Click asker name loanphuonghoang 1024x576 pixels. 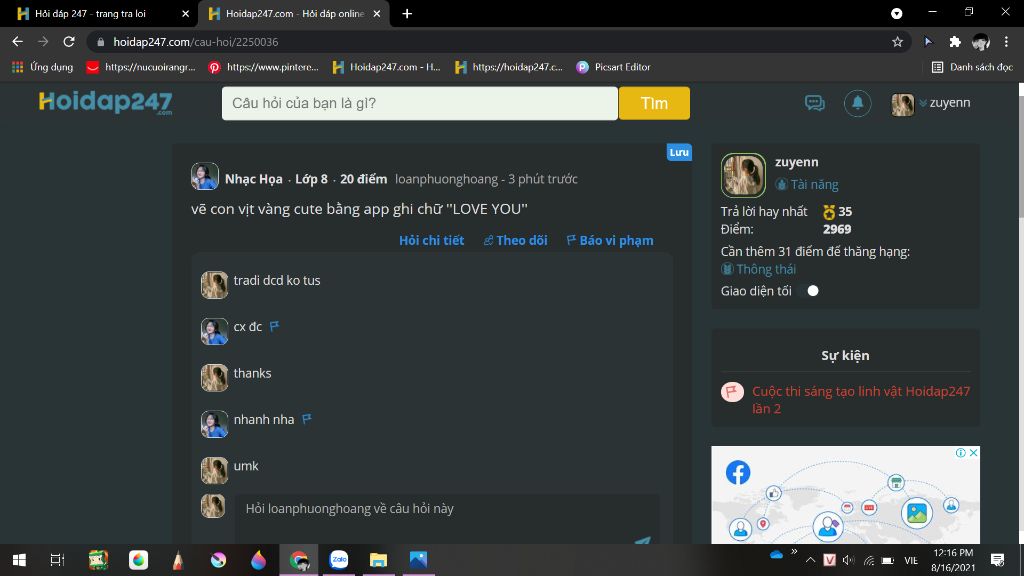[x=446, y=179]
